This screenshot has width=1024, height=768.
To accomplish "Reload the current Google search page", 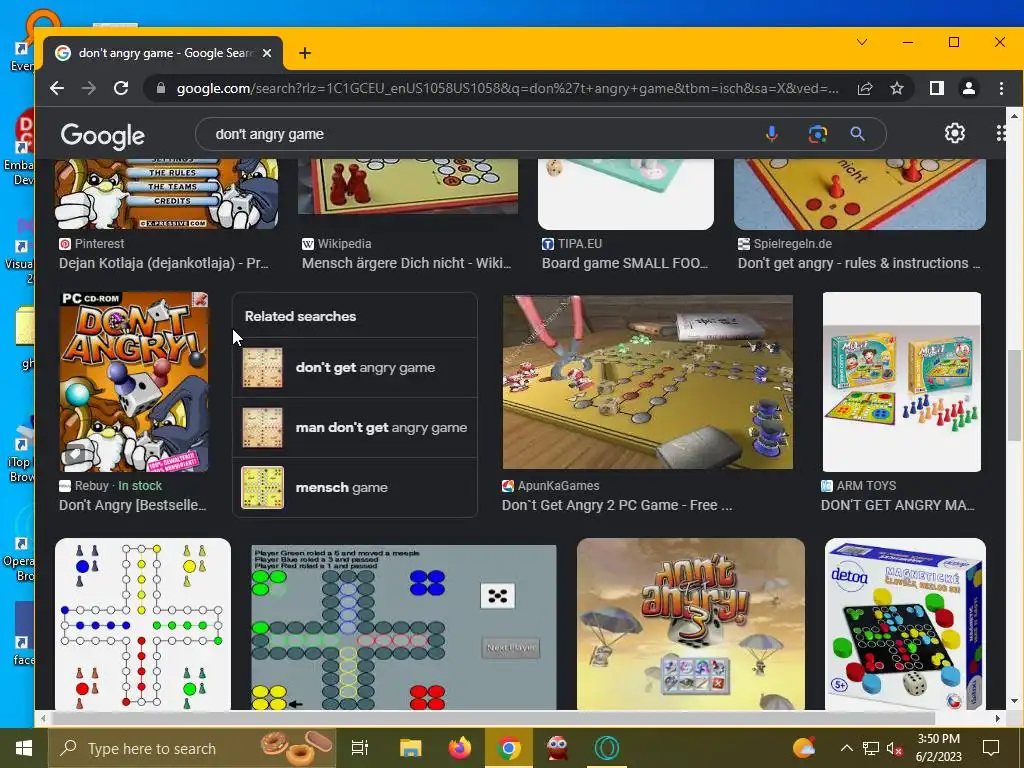I will 121,88.
